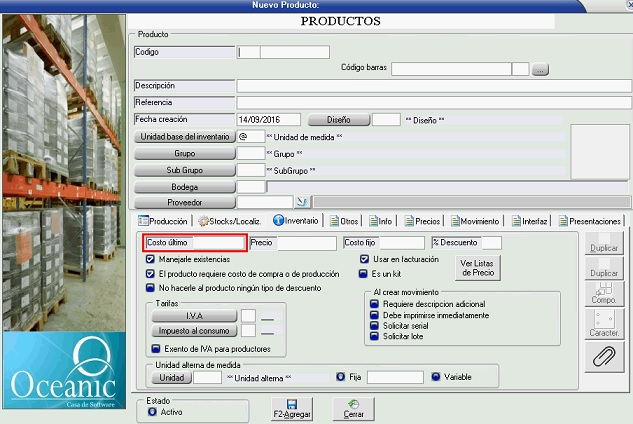Switch to the Movimiento tab
Viewport: 633px width, 424px height.
tap(475, 221)
